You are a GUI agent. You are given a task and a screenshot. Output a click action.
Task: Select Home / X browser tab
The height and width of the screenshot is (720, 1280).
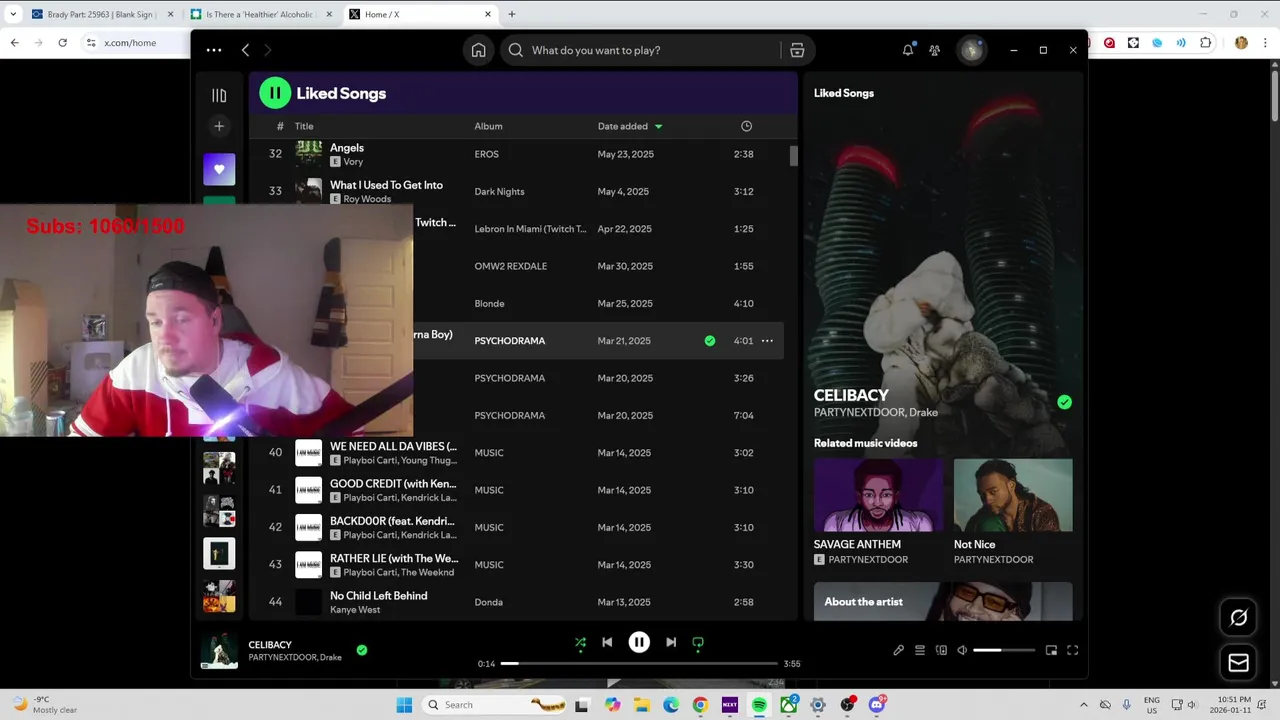click(420, 14)
